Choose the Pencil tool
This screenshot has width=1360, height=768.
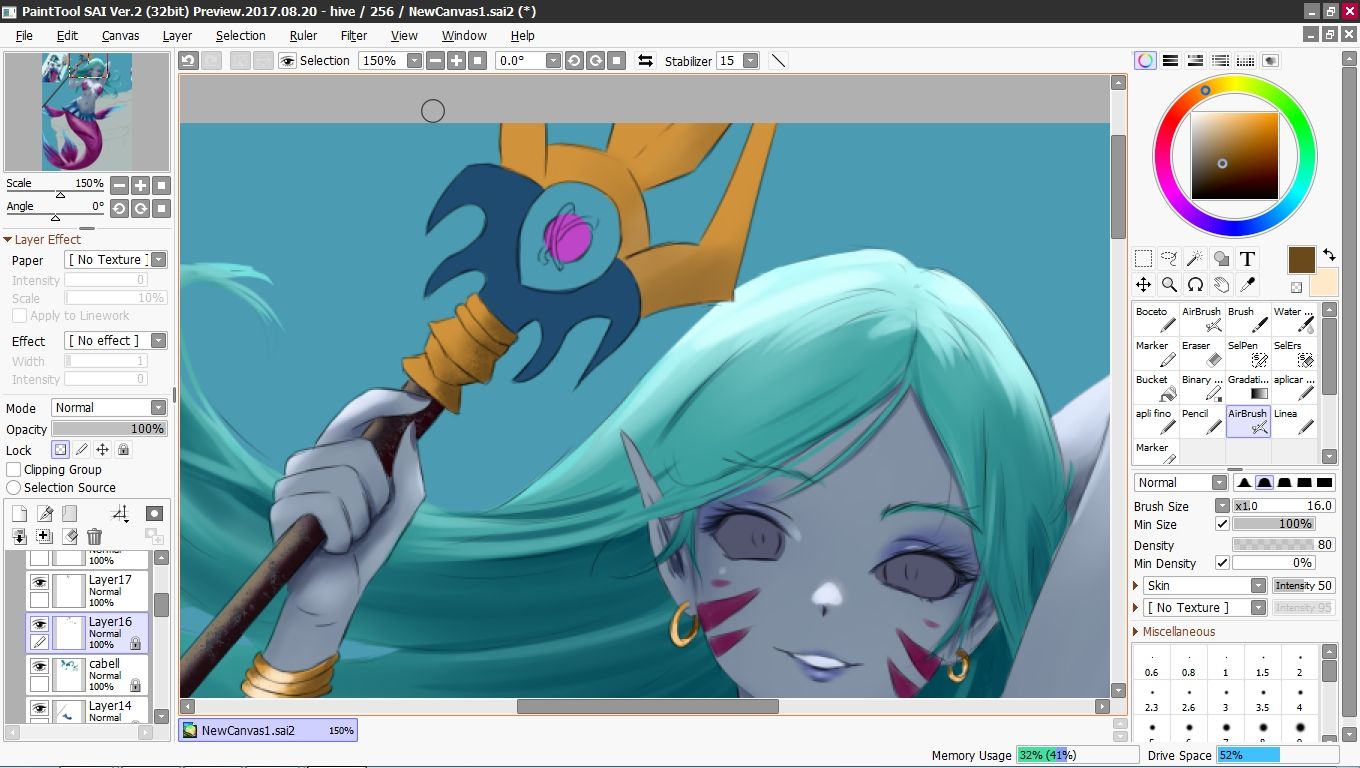point(1201,422)
